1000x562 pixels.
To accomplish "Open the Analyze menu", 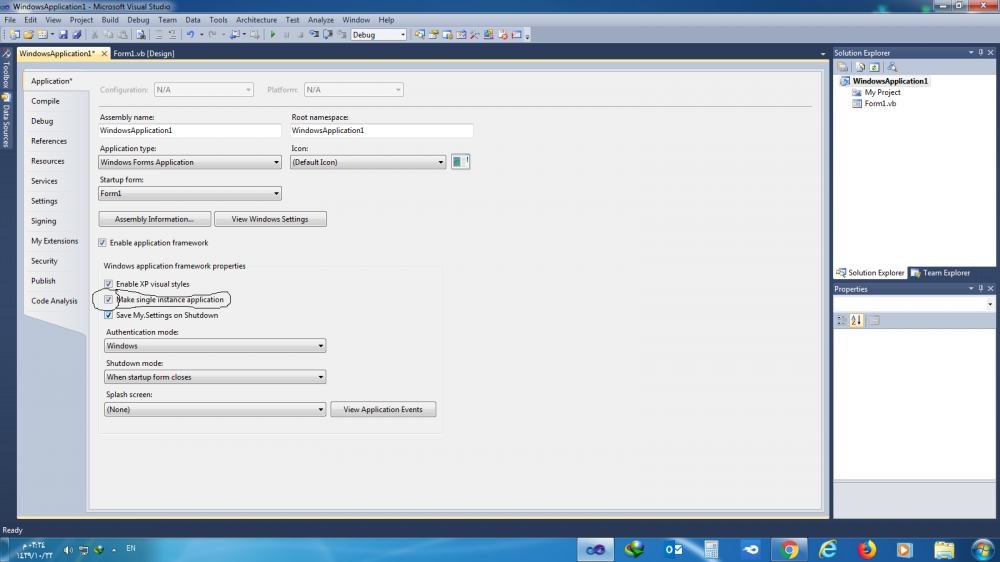I will 321,20.
